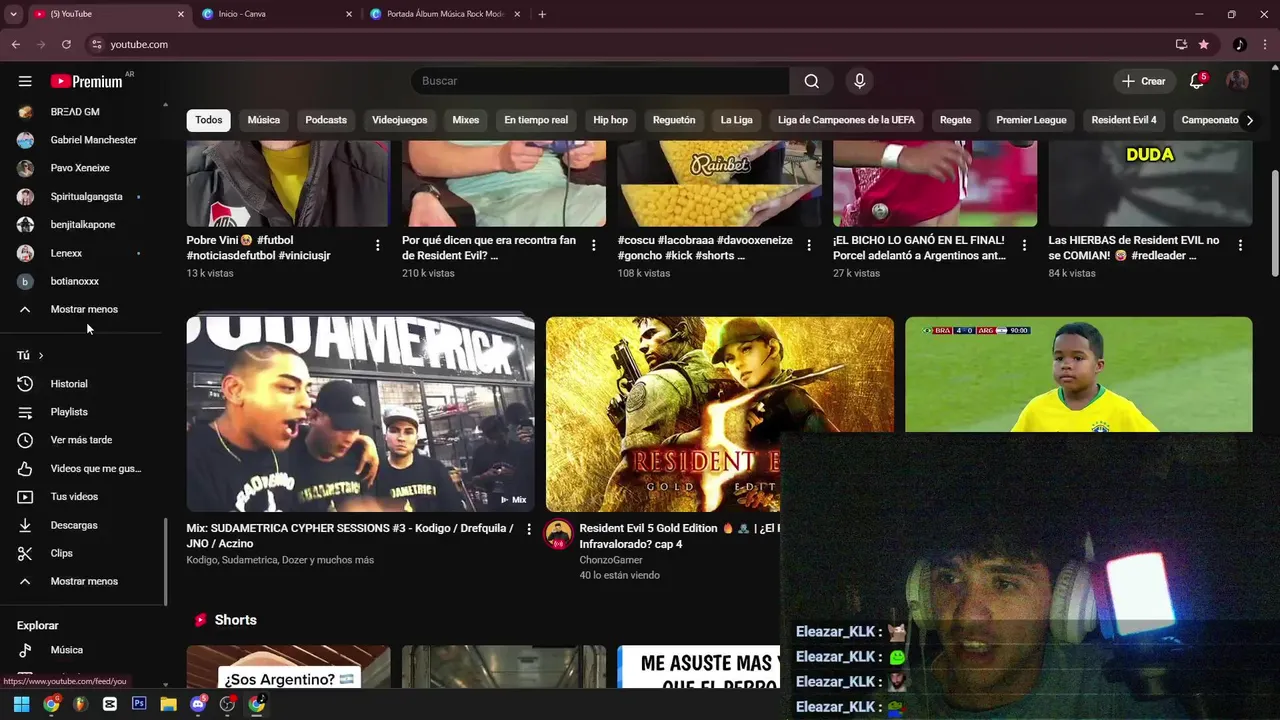This screenshot has height=720, width=1280.
Task: Open options for Pobre Vini short
Action: 377,245
